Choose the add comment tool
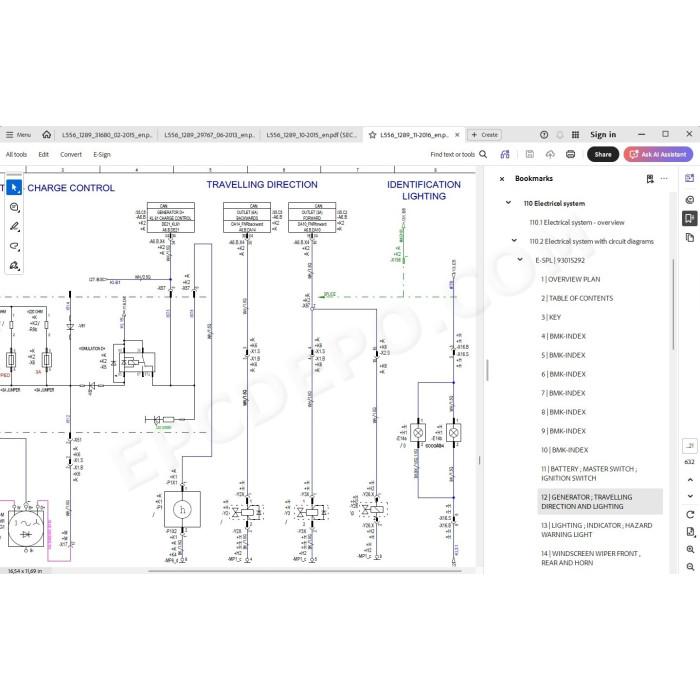Screen dimensions: 700x700 14,207
